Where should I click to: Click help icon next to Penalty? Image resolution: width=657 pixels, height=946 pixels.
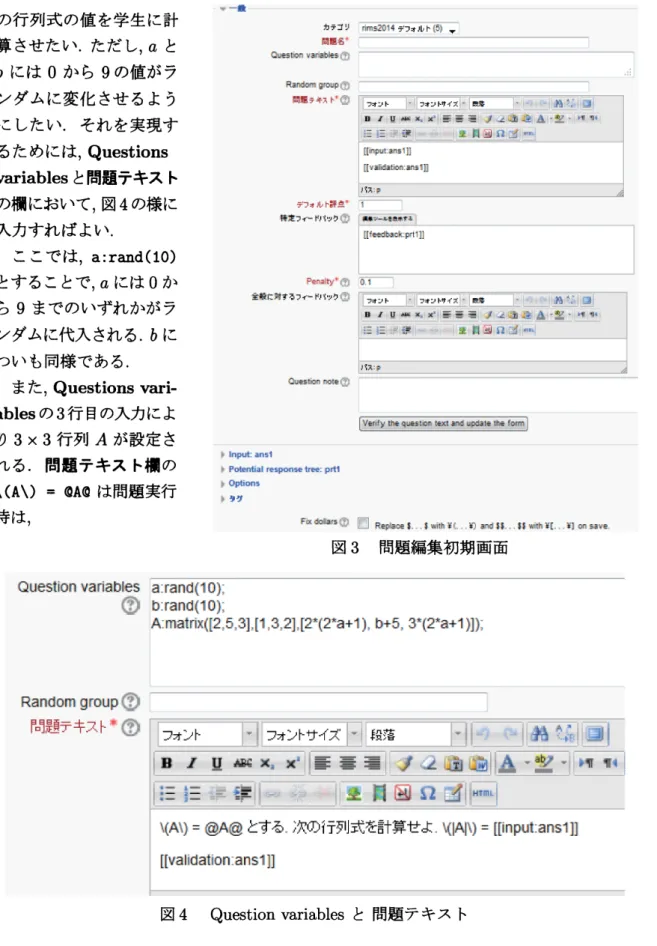tap(345, 282)
